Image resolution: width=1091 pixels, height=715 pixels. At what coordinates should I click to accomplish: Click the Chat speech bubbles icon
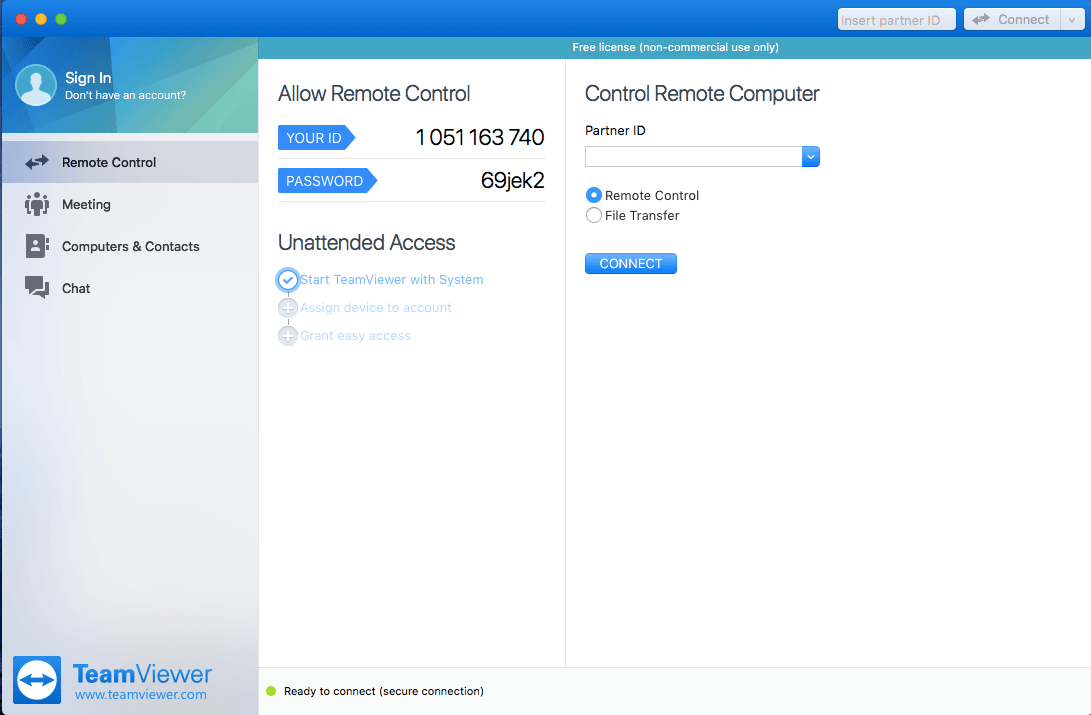(37, 288)
